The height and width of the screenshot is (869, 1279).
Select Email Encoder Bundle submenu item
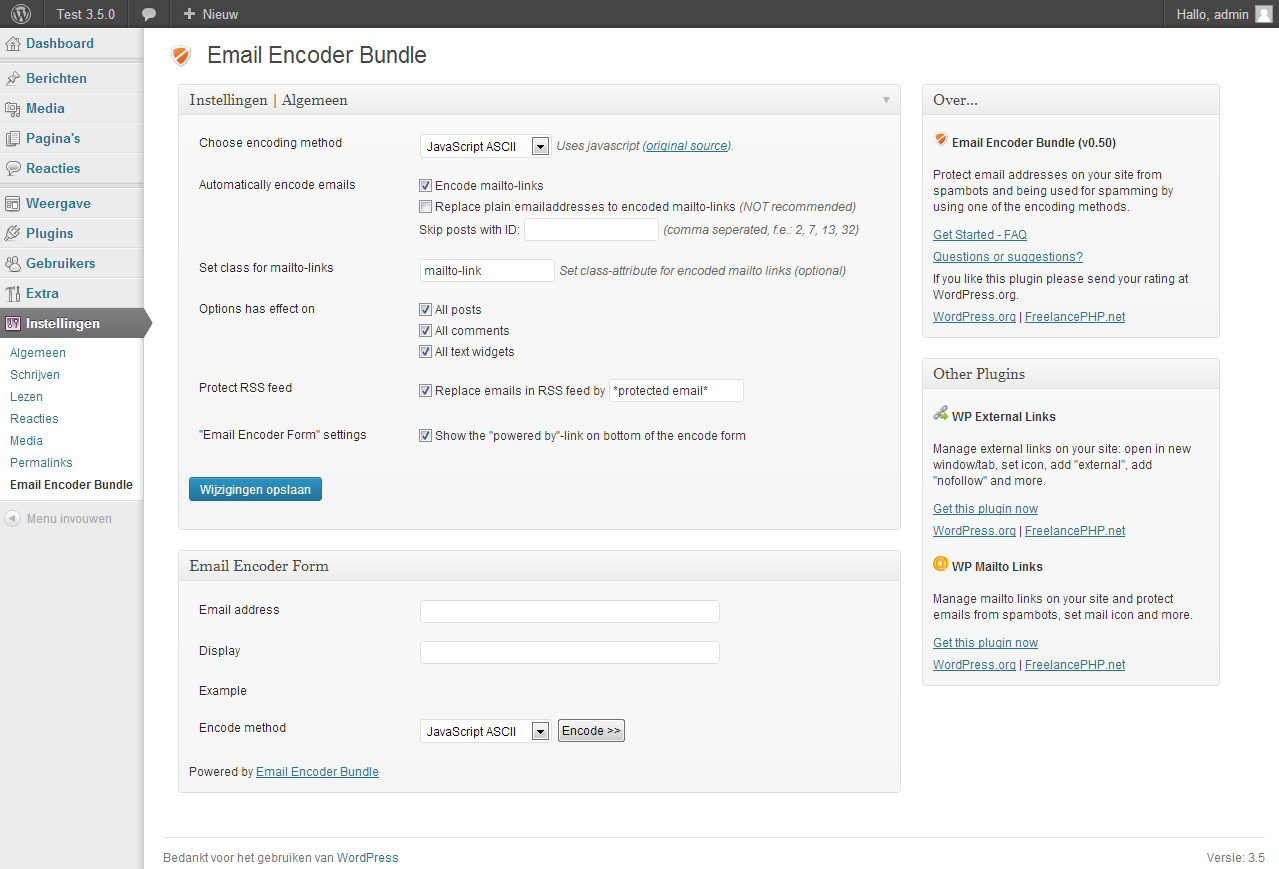pyautogui.click(x=71, y=485)
